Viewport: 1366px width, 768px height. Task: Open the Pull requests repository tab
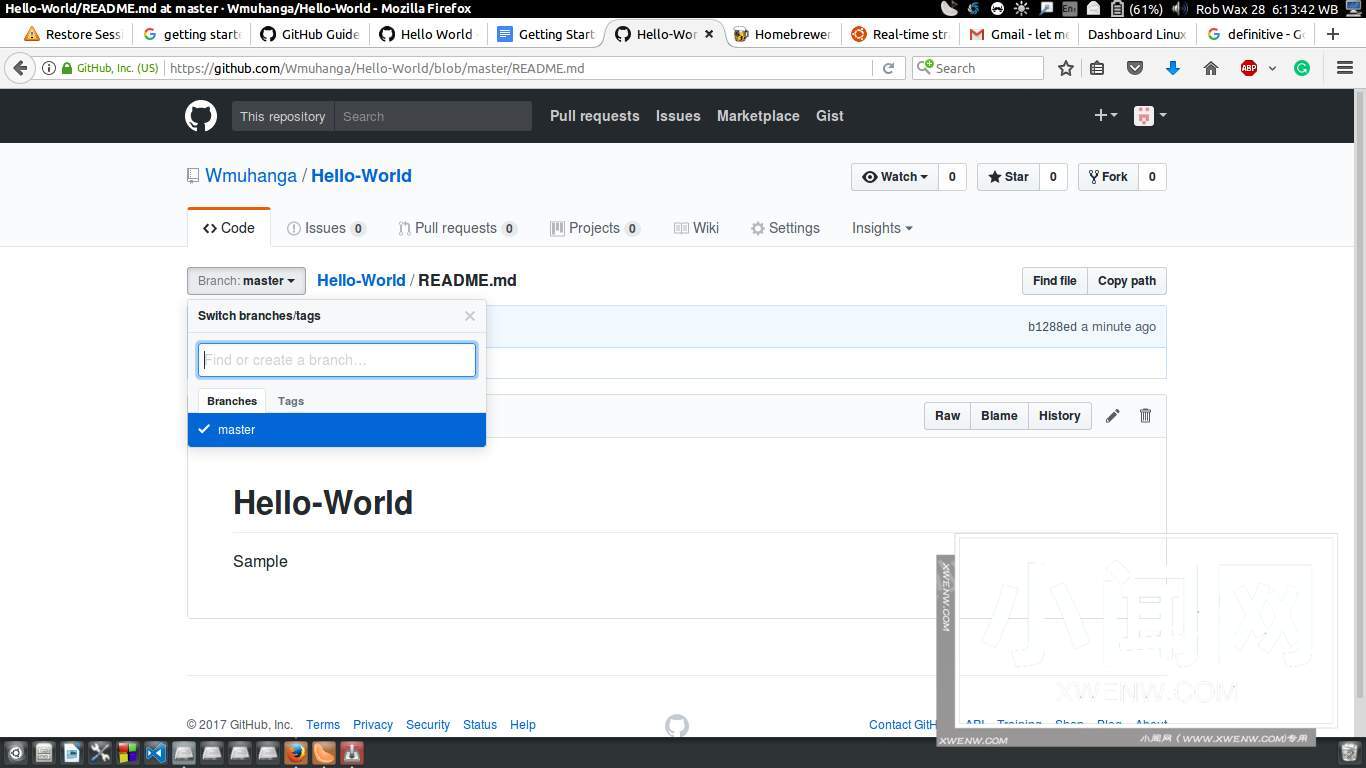(457, 228)
